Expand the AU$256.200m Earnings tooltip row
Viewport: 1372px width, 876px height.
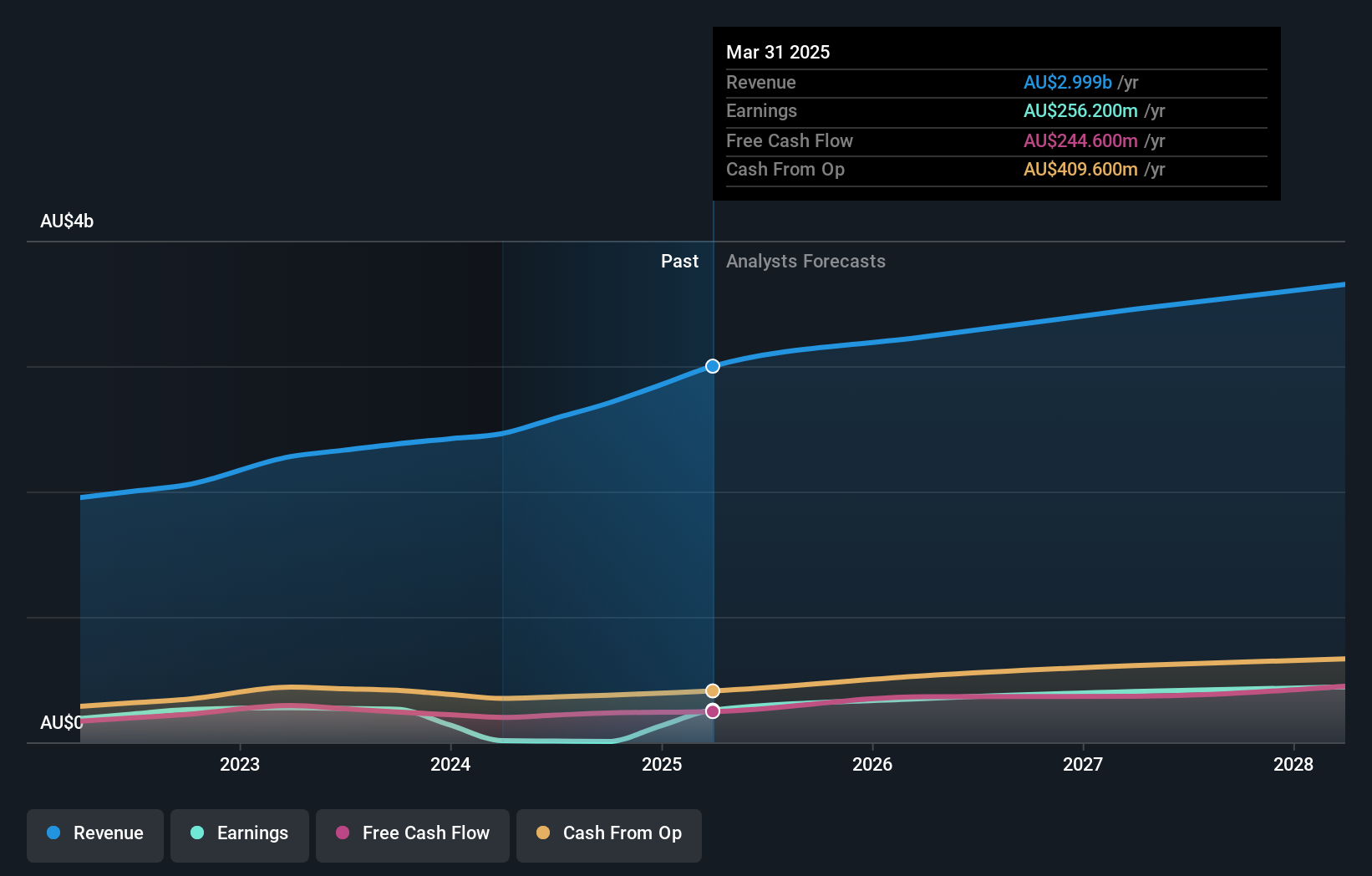pos(994,110)
